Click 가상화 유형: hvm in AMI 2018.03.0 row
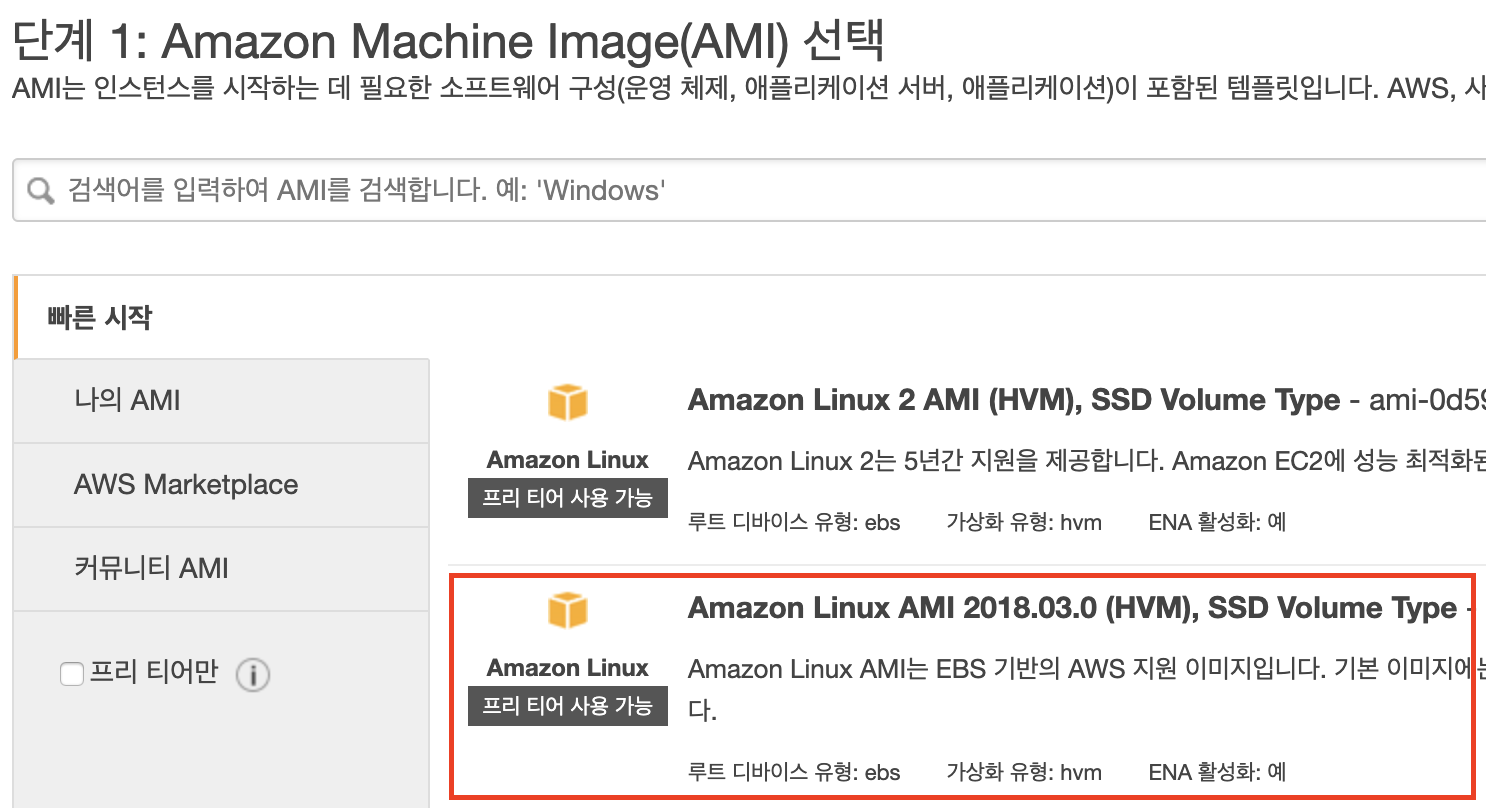This screenshot has height=808, width=1486. [x=1024, y=772]
